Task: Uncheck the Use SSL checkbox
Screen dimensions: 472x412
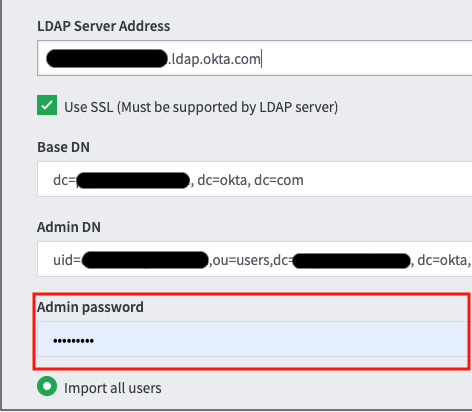Action: pyautogui.click(x=47, y=105)
